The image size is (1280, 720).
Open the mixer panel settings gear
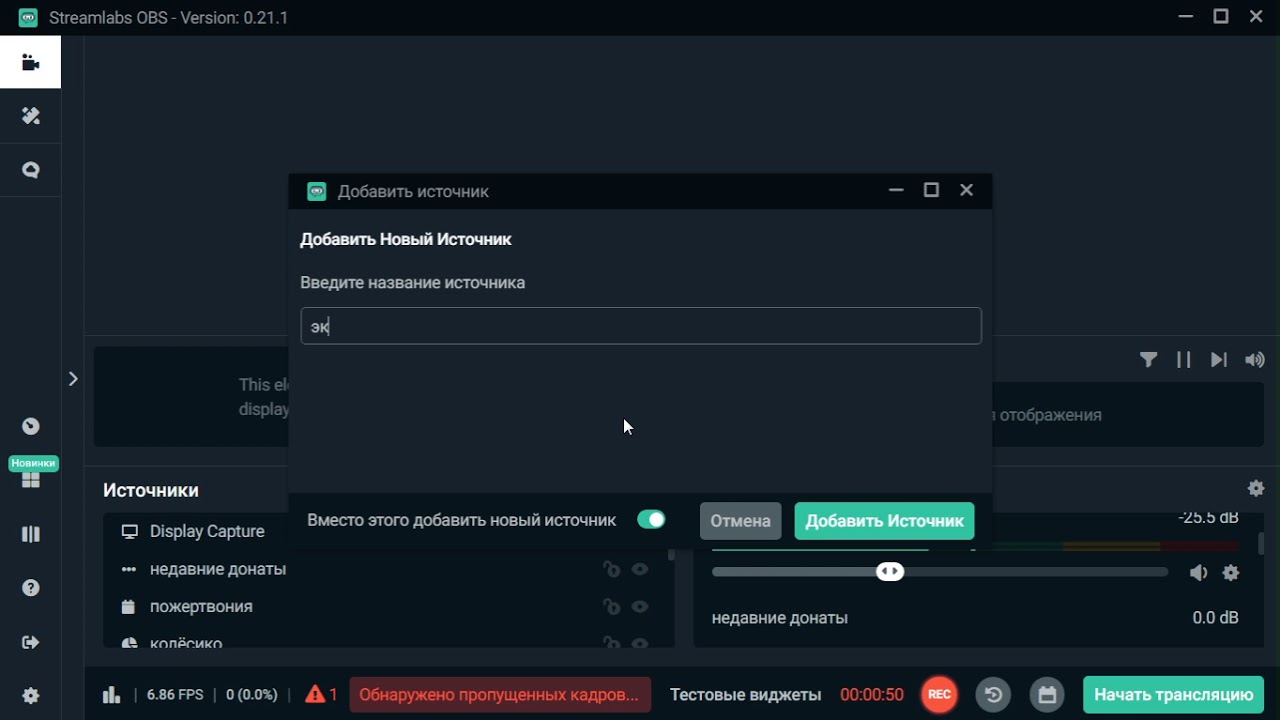1256,488
